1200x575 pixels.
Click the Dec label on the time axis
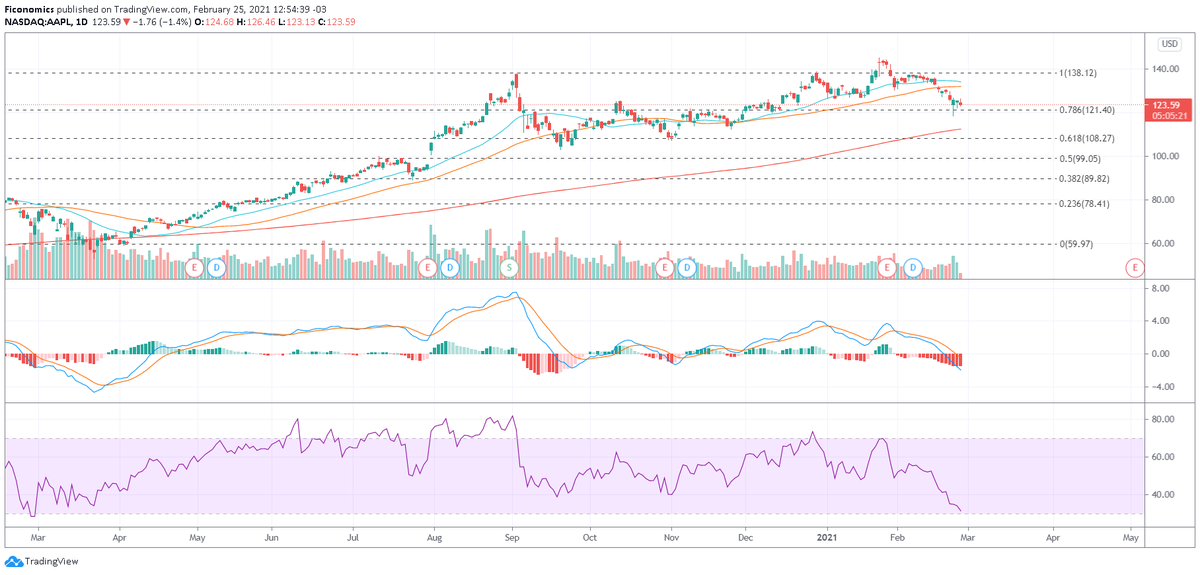[745, 537]
